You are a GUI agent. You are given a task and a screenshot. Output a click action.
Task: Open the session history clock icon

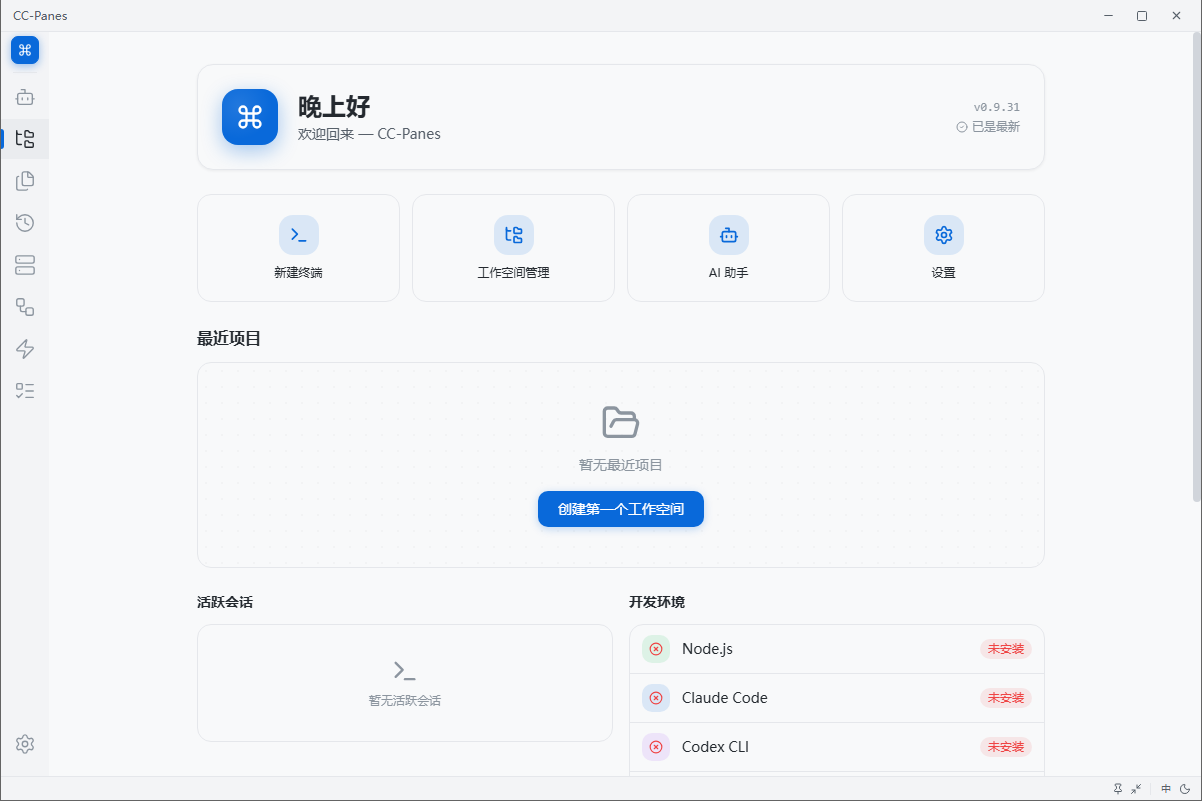25,223
